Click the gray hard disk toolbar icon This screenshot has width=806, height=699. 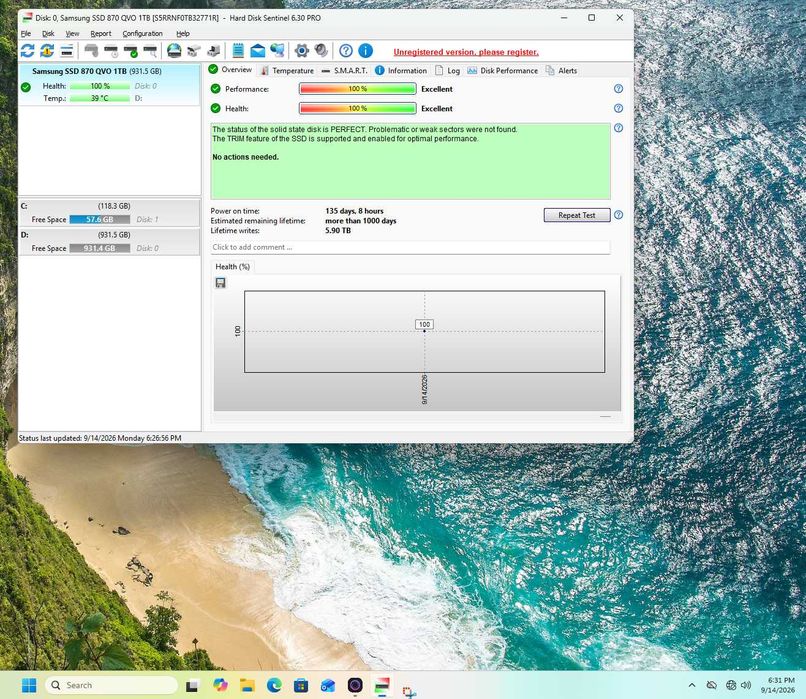pos(91,50)
